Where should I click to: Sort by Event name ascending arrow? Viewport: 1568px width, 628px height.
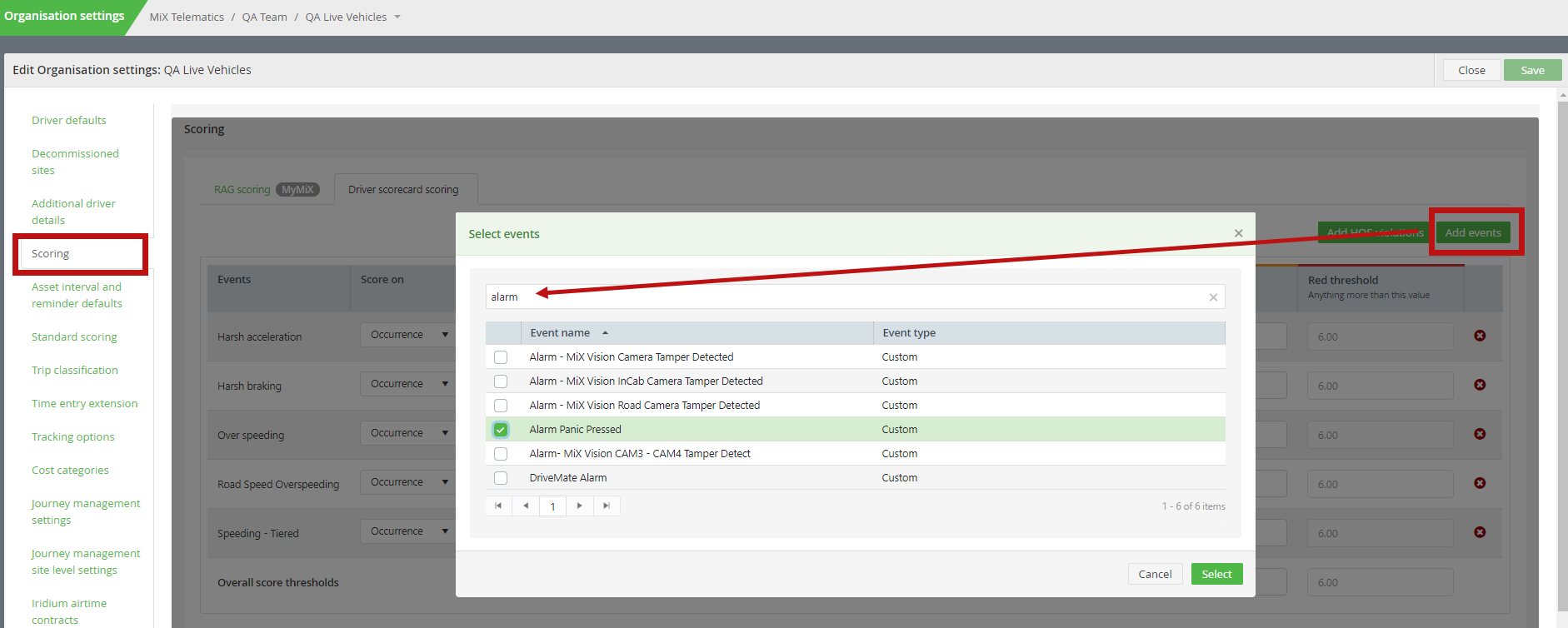click(605, 333)
